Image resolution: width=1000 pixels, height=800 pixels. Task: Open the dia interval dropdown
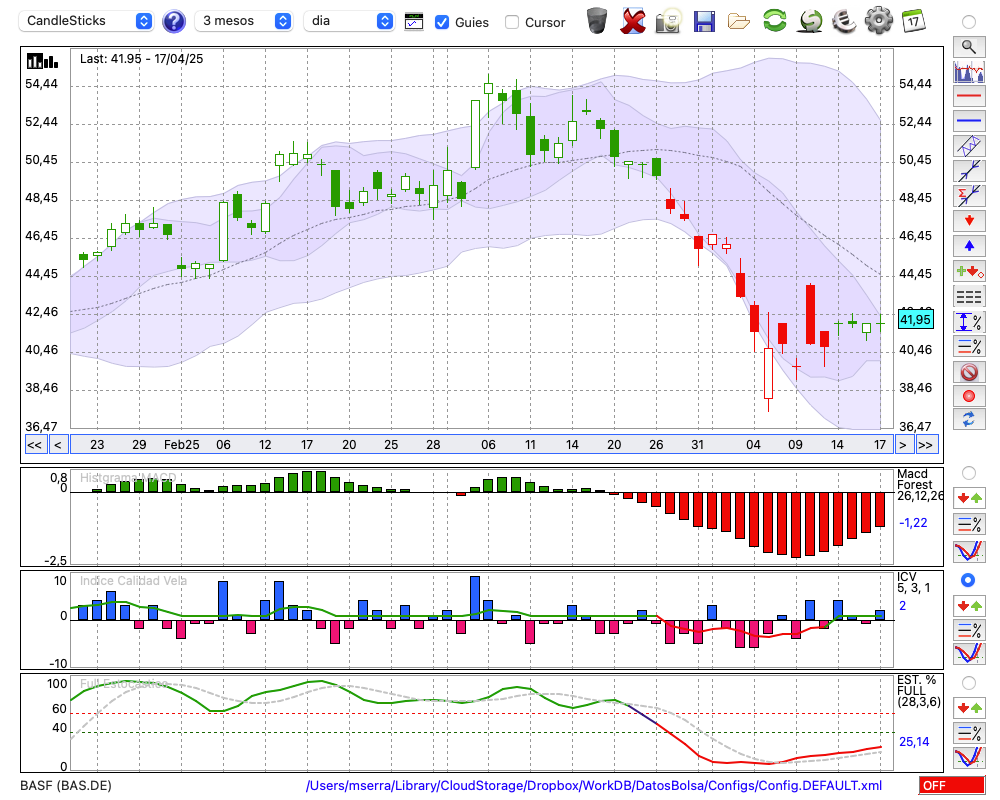349,21
